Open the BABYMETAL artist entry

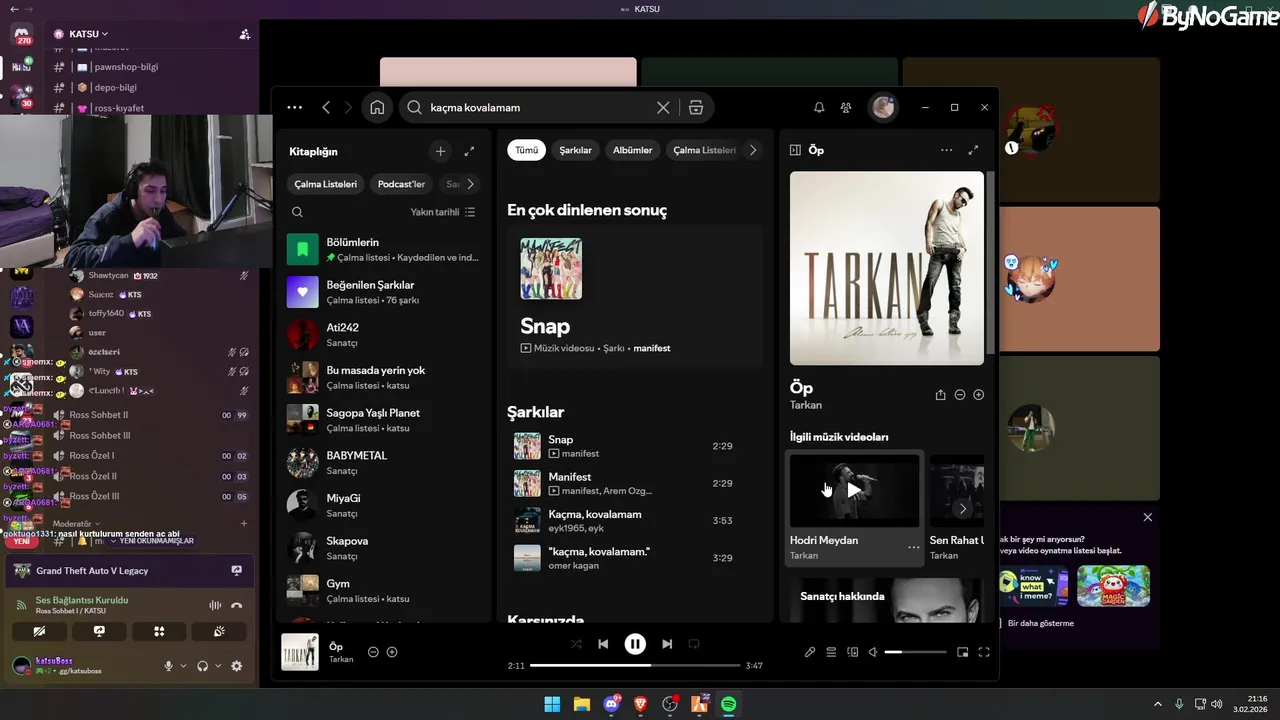pyautogui.click(x=383, y=462)
